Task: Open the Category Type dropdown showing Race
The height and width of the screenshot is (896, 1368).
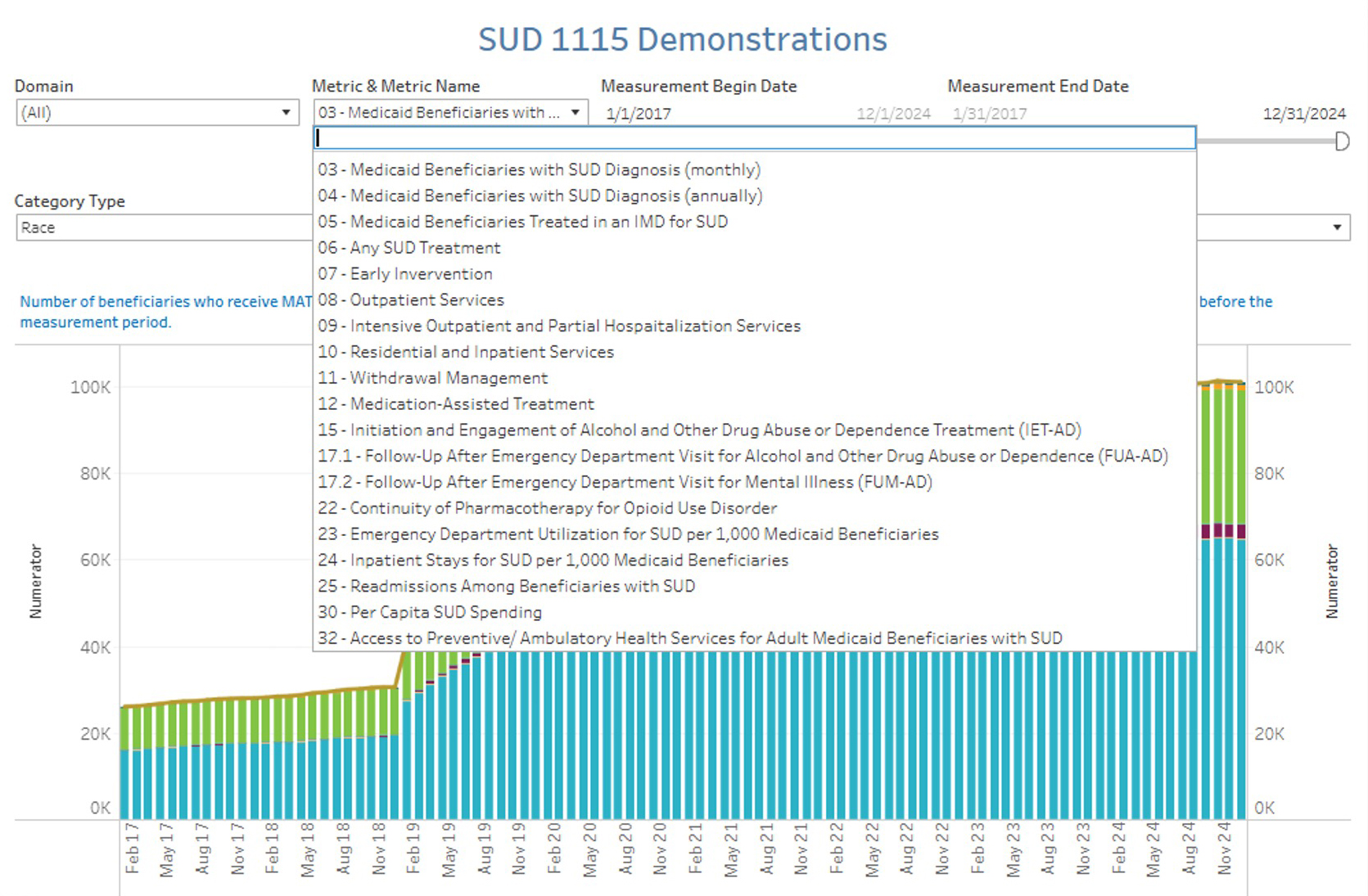Action: (164, 227)
